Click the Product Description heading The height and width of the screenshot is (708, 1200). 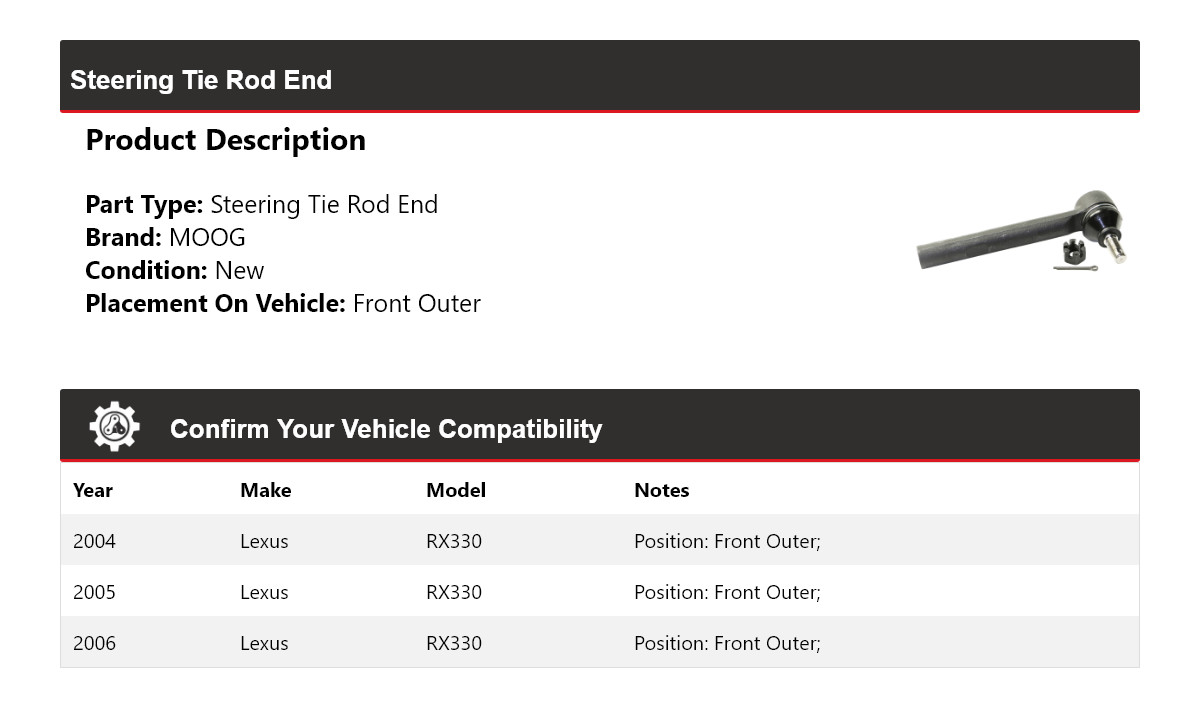pos(225,140)
